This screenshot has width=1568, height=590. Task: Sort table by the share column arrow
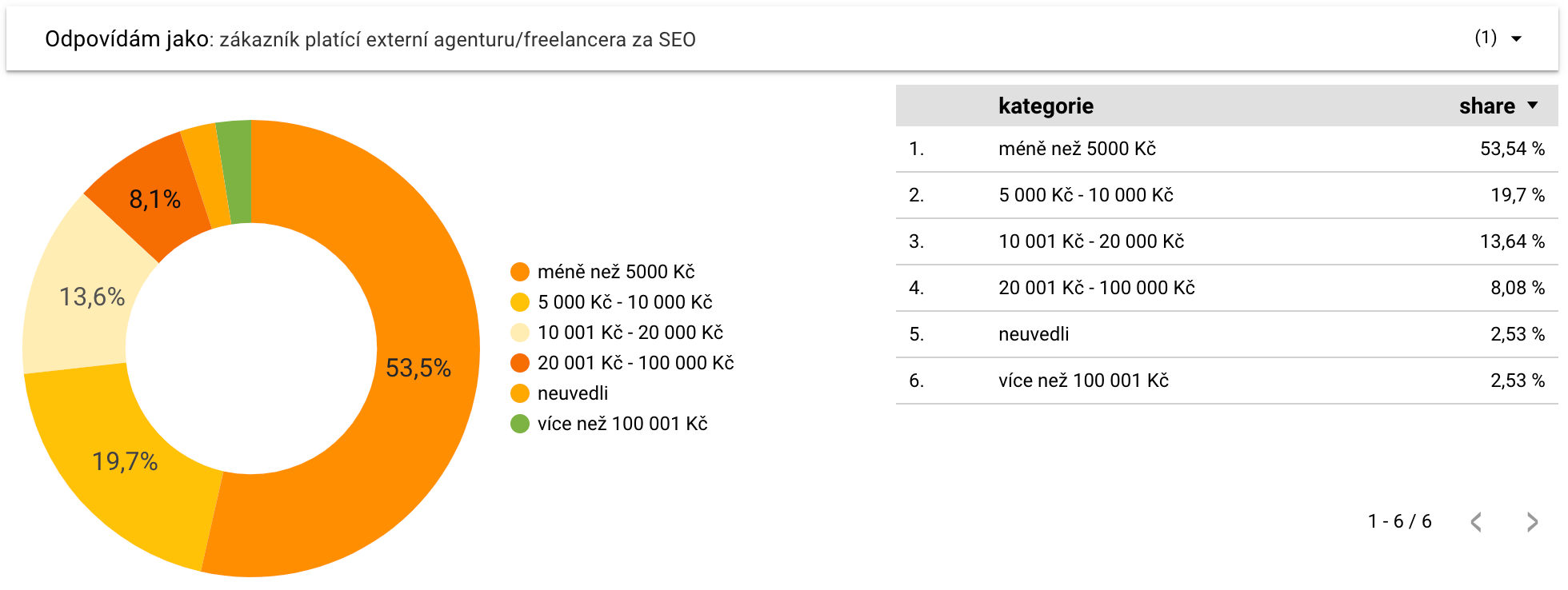[1533, 106]
